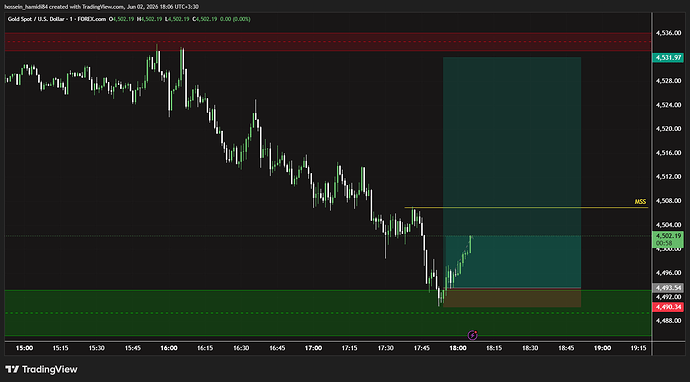Image resolution: width=690 pixels, height=382 pixels.
Task: Select the teal long-position profit box
Action: point(512,173)
